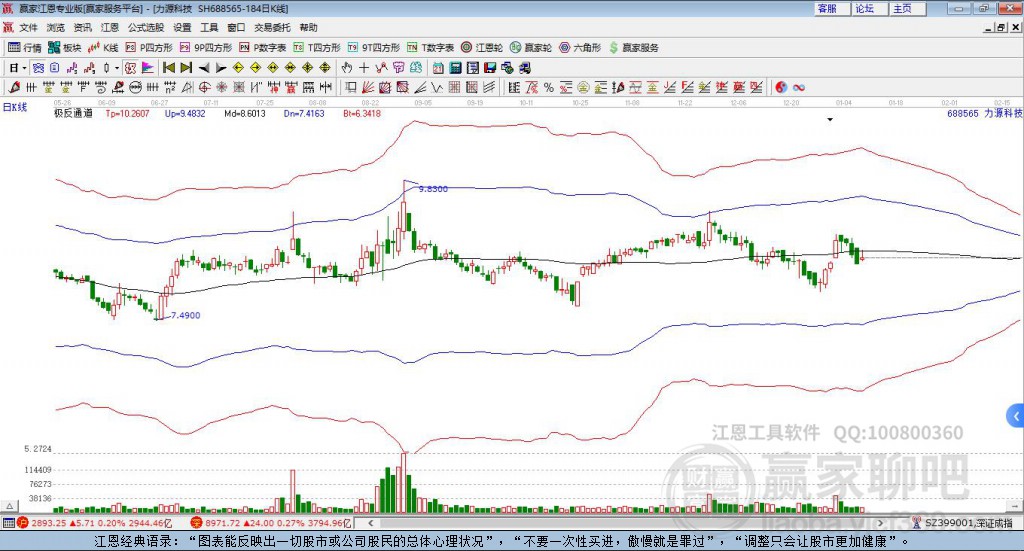Open the 公式选股 menu
This screenshot has width=1024, height=551.
pos(146,27)
